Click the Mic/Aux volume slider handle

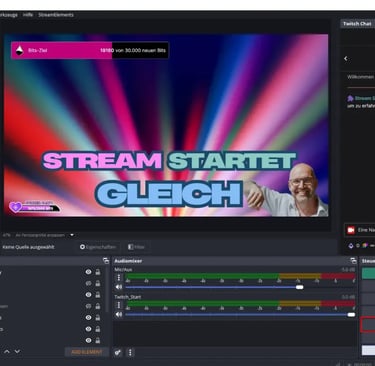pos(300,287)
